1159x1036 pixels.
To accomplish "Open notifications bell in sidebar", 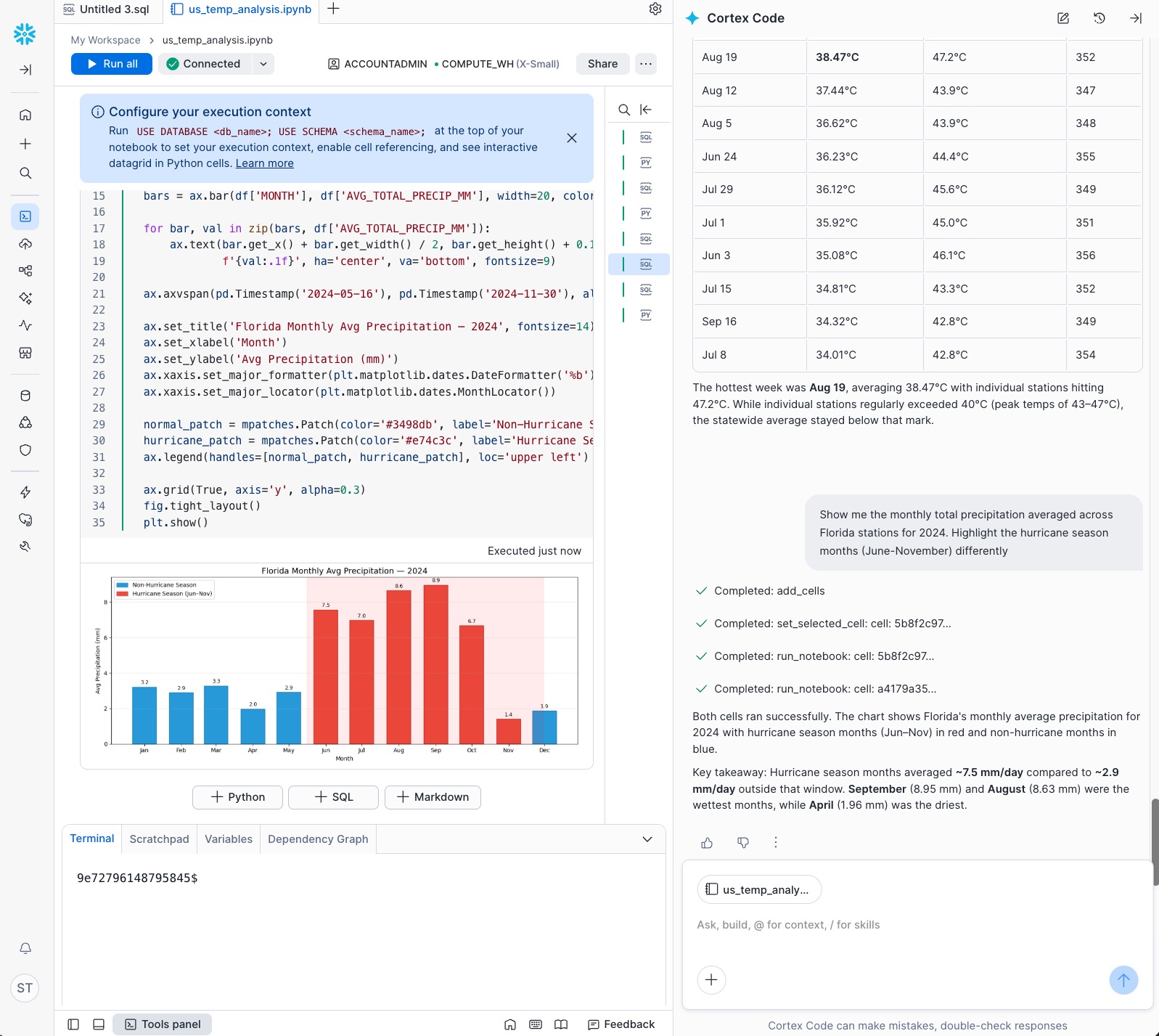I will click(x=25, y=948).
